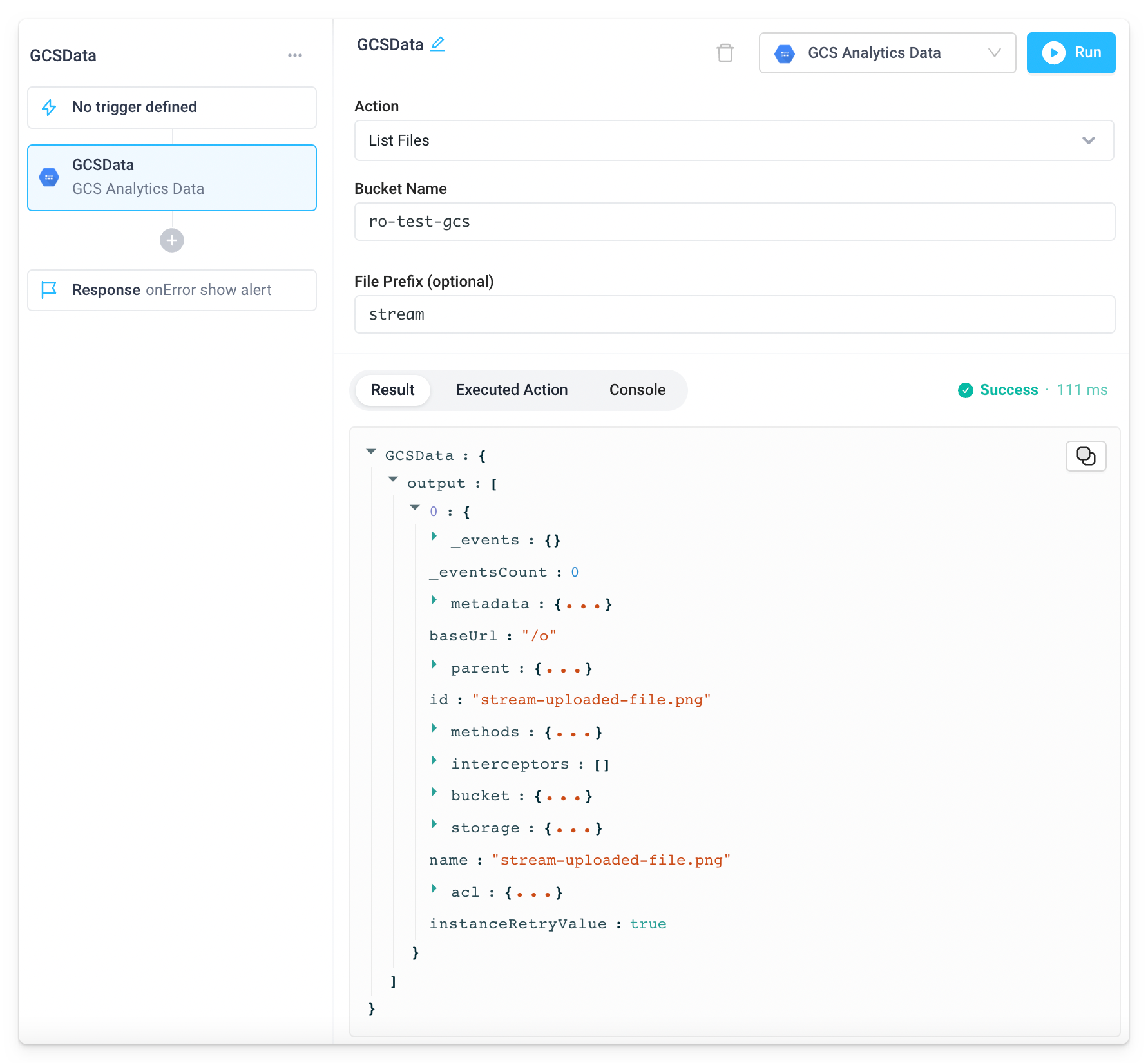
Task: Select the GCS hexagon icon on GCSData node
Action: [49, 177]
